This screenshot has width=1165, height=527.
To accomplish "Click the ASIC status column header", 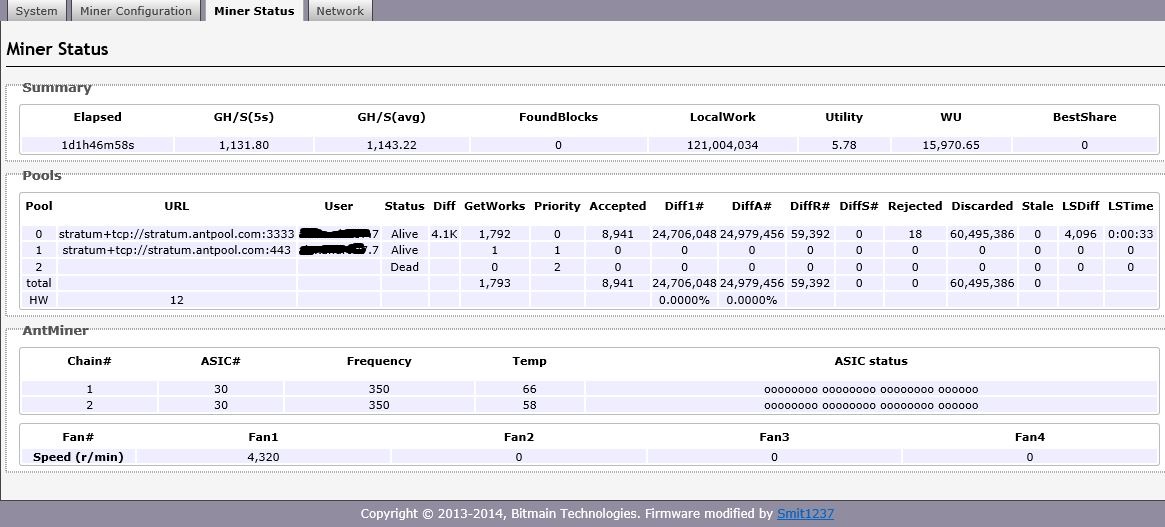I will [x=871, y=361].
